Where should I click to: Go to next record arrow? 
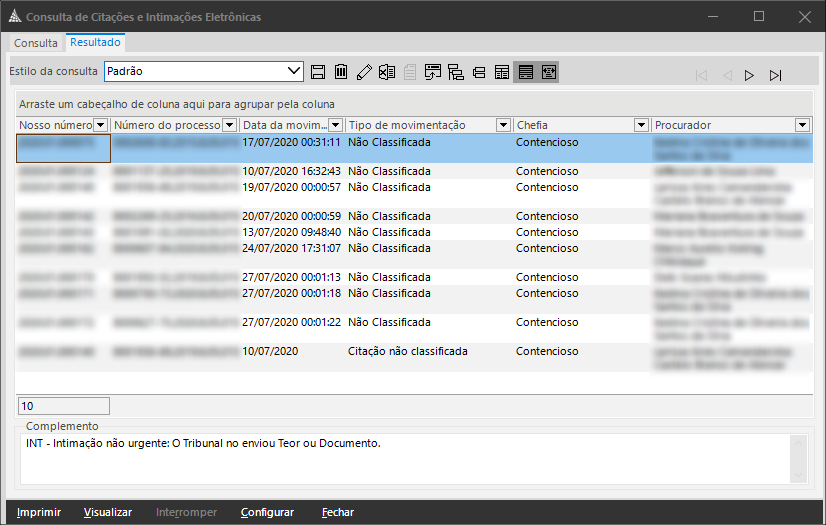[x=749, y=75]
